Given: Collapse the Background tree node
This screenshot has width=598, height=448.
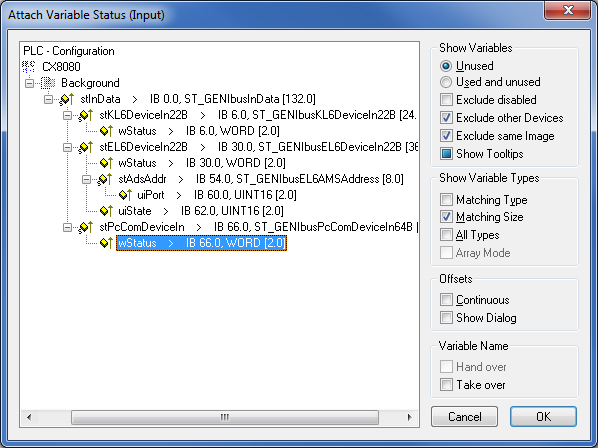Looking at the screenshot, I should pyautogui.click(x=29, y=83).
